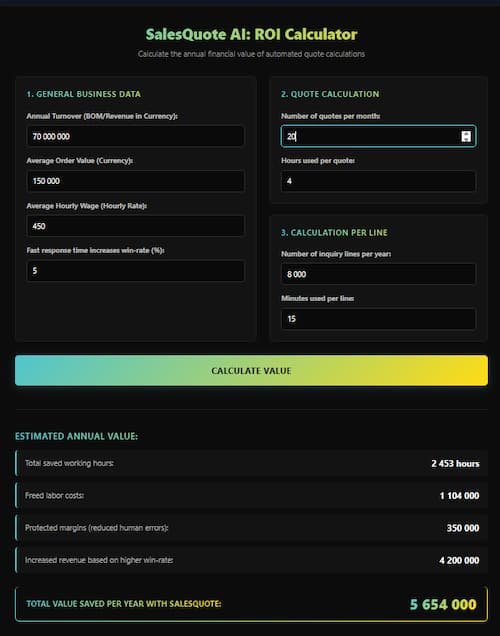Focus the Number of inquiry lines per year field

(x=378, y=274)
